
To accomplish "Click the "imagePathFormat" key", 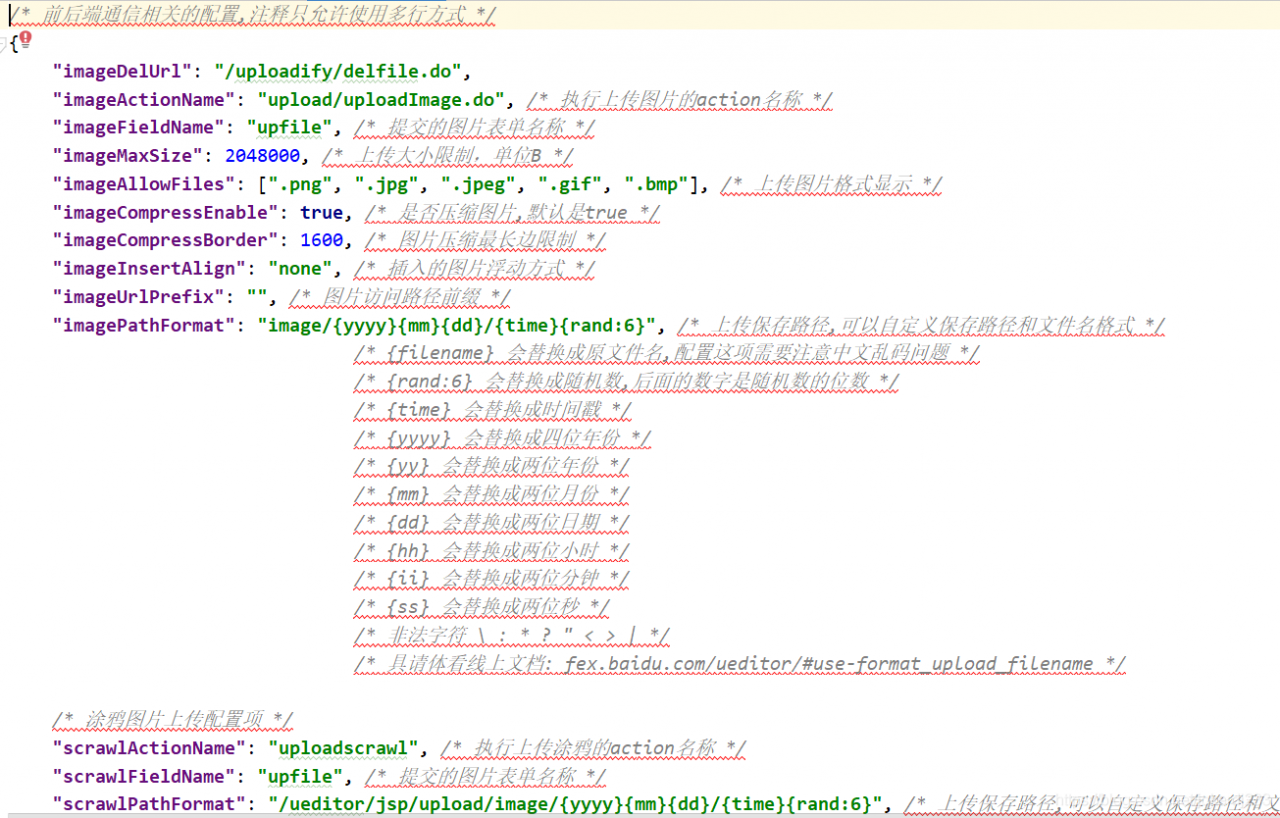I will coord(144,324).
